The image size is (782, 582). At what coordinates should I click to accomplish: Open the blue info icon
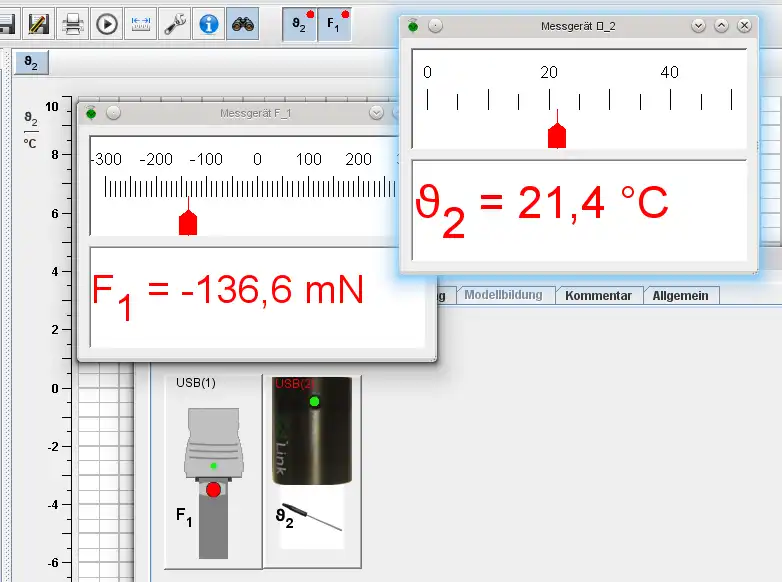pos(208,23)
